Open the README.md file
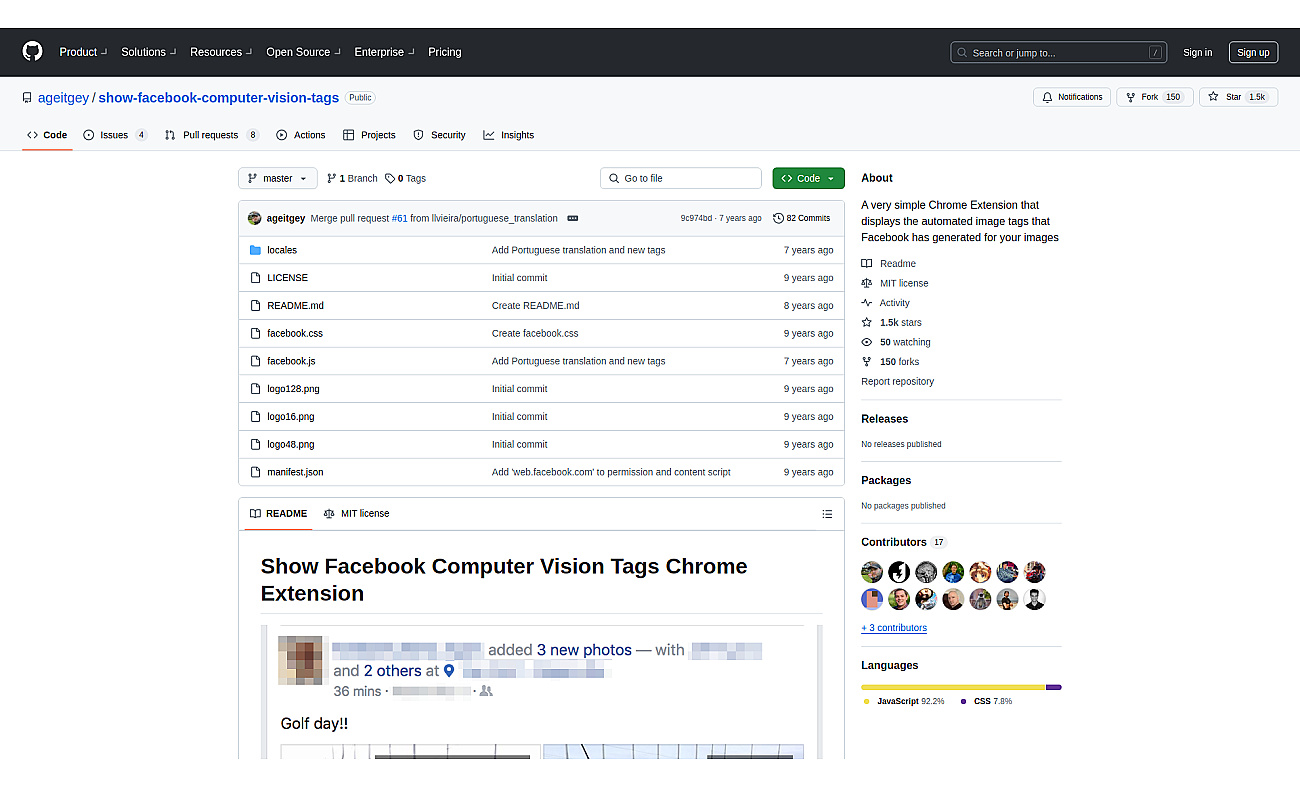Viewport: 1300px width, 788px height. (295, 306)
